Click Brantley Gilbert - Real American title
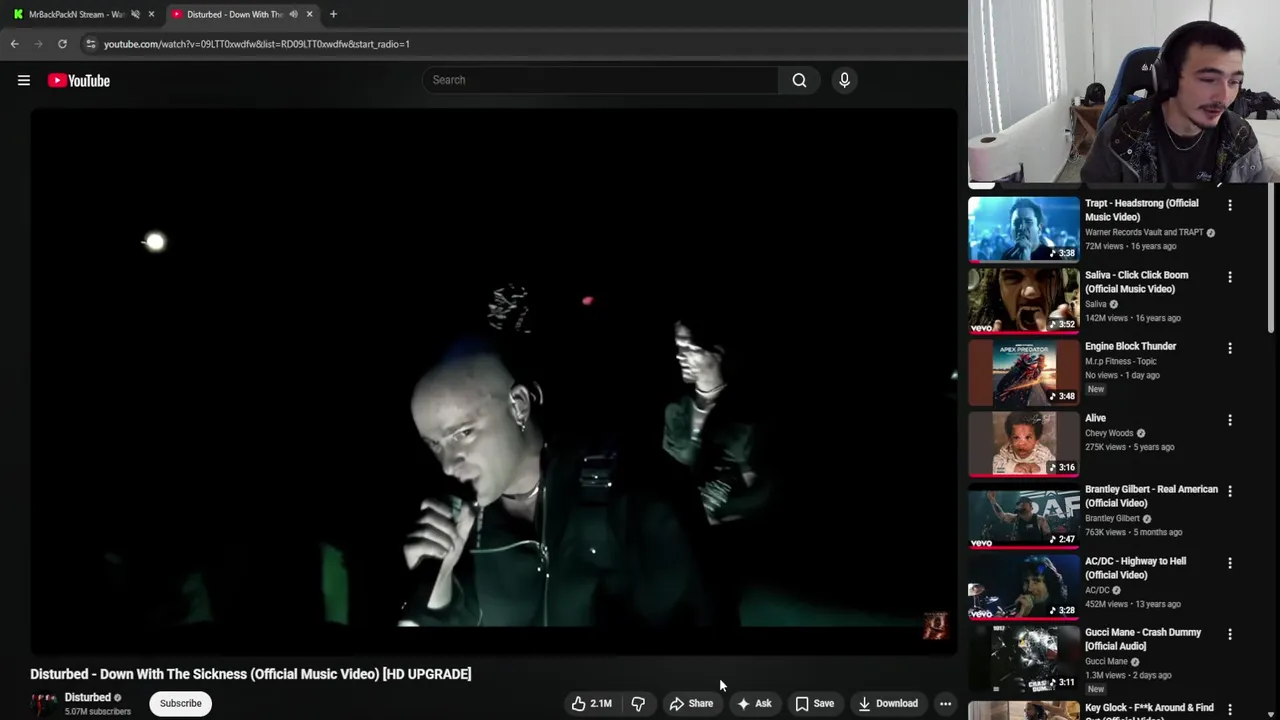The image size is (1280, 720). point(1151,496)
